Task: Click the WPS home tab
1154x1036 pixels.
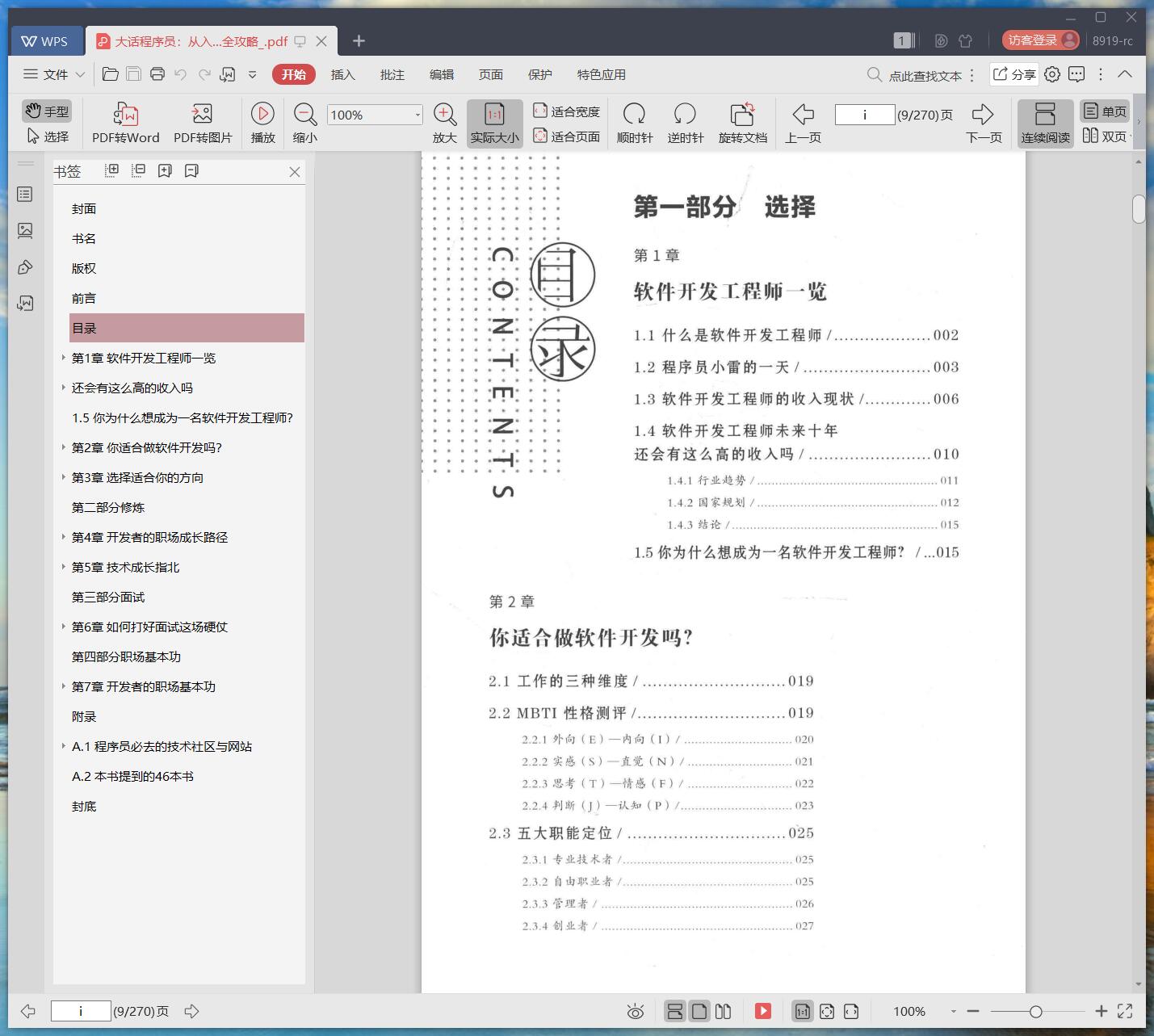Action: [x=45, y=41]
